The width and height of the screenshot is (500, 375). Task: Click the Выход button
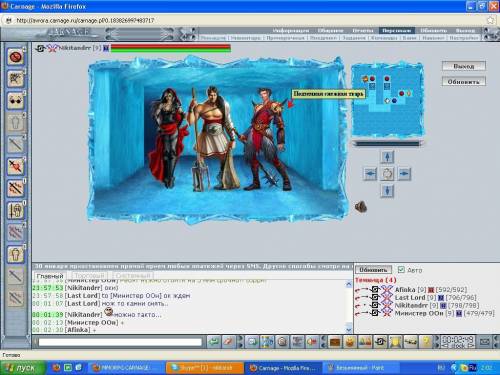tap(464, 66)
